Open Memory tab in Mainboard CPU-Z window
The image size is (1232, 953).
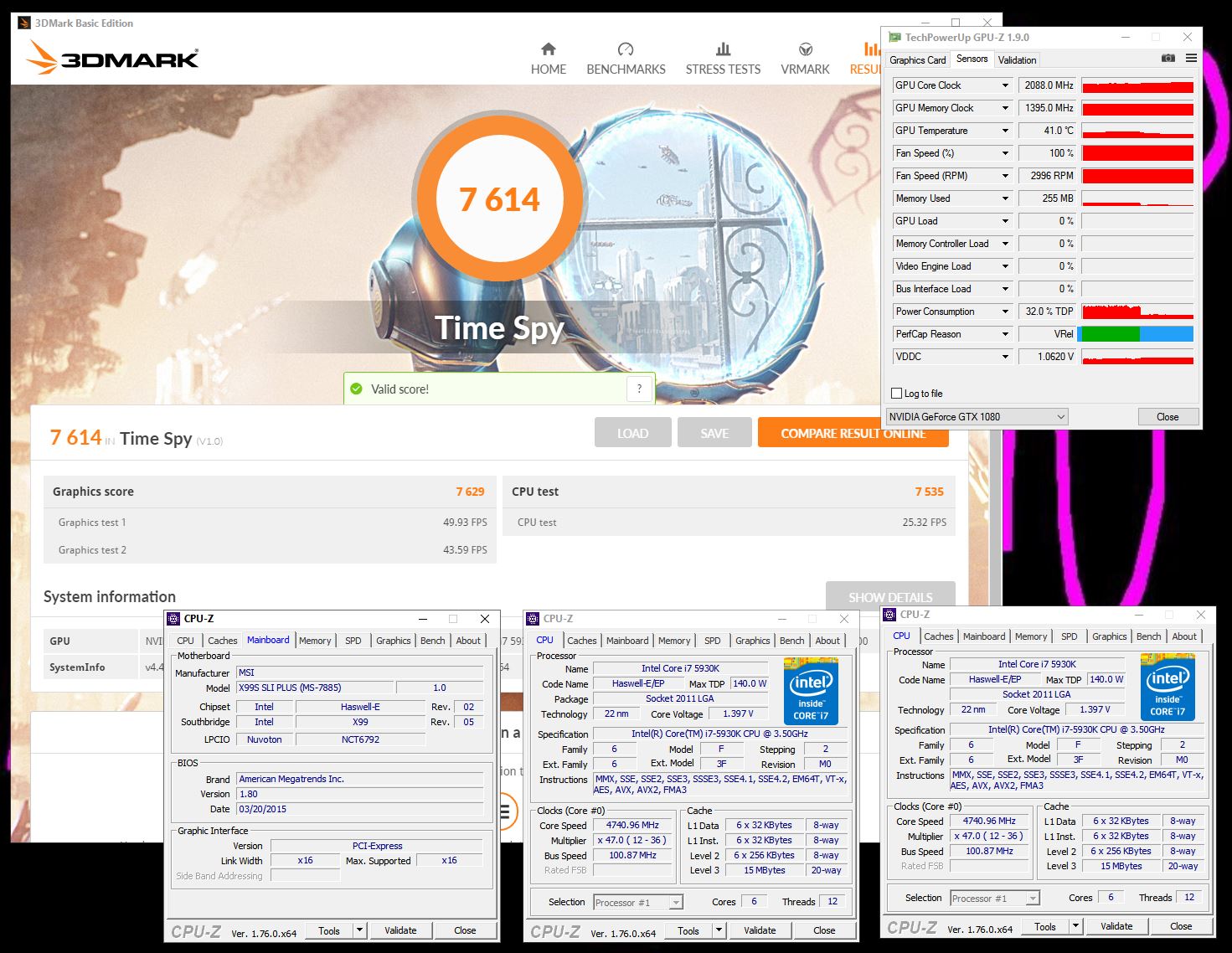click(x=315, y=641)
